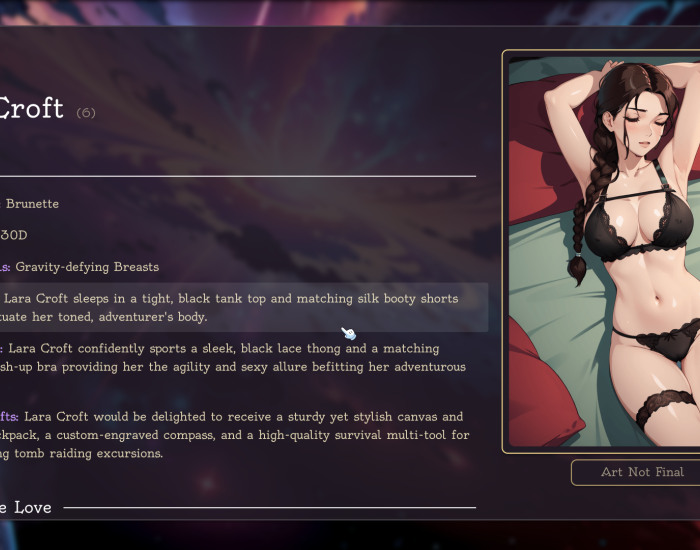Click the (6) count beside the name
Viewport: 700px width, 550px height.
coord(86,113)
